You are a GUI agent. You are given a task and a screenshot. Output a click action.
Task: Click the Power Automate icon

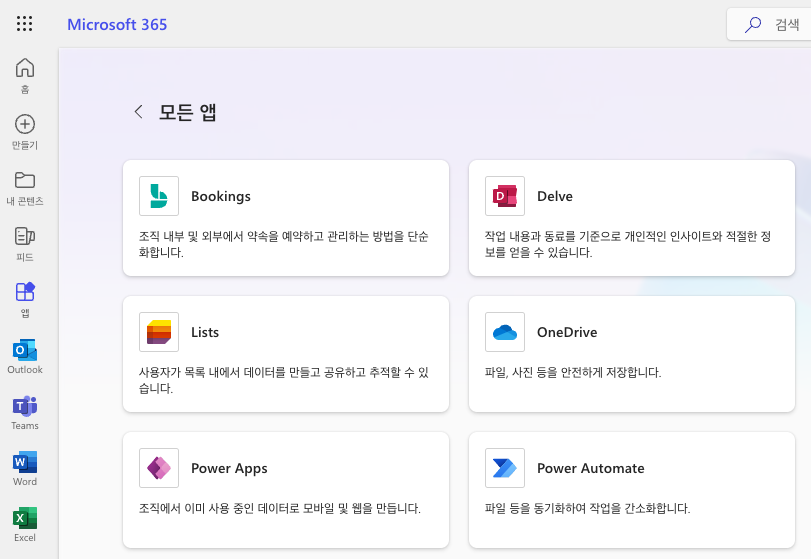click(505, 468)
